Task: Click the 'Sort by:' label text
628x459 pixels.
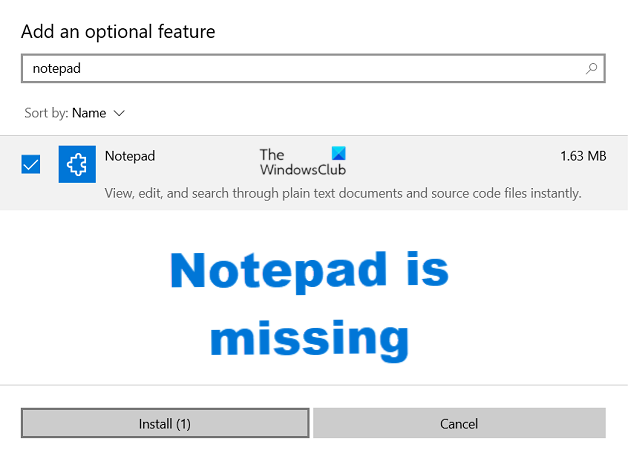Action: click(45, 113)
